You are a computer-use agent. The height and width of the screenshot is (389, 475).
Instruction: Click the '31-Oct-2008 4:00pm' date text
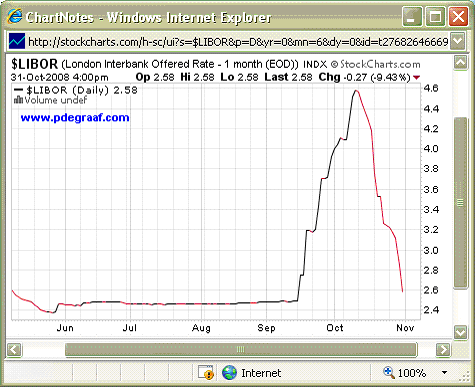pos(60,77)
